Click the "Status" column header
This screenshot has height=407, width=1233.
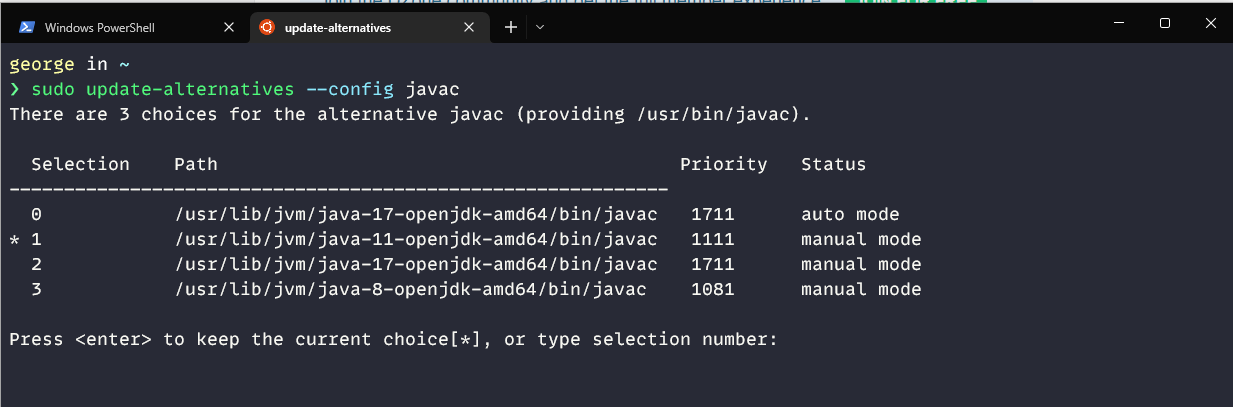[x=833, y=164]
